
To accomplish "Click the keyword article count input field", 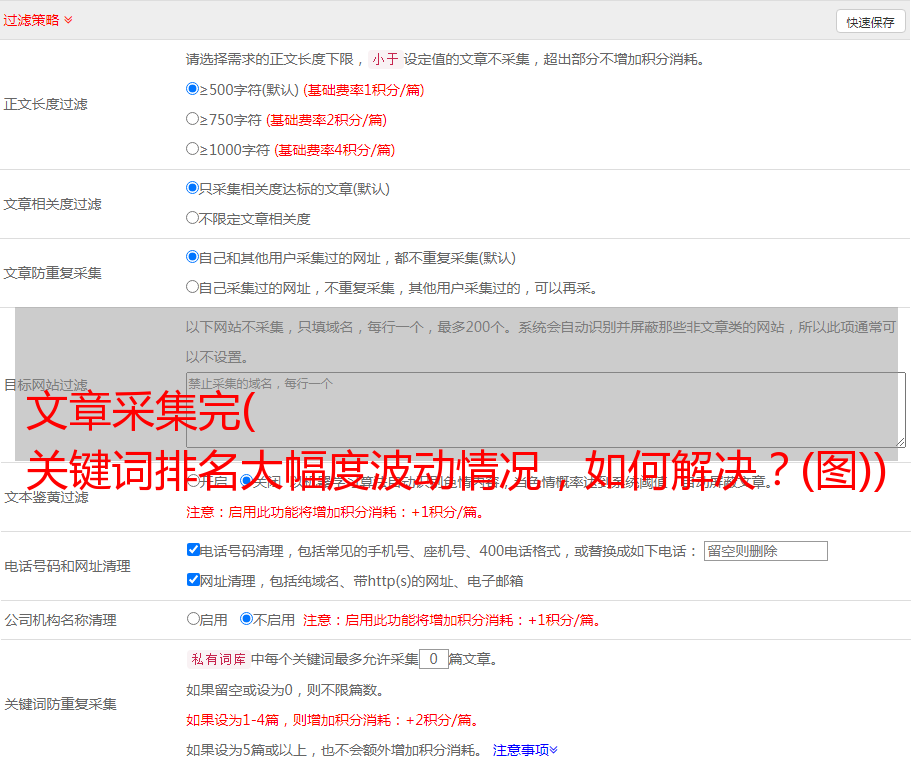I will (433, 659).
